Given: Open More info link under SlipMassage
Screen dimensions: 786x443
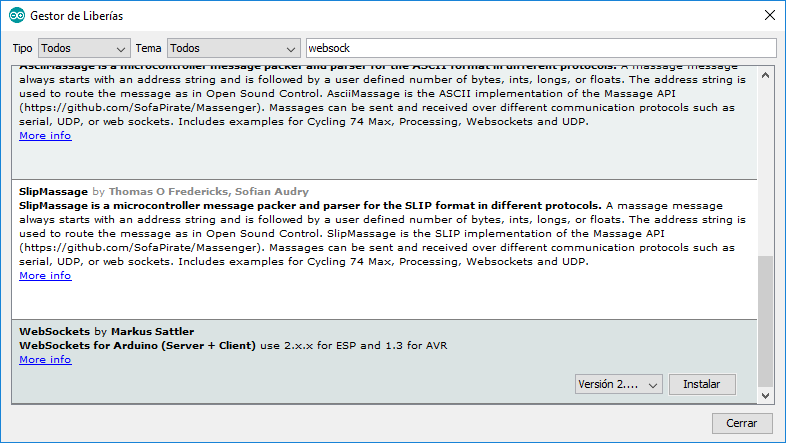Looking at the screenshot, I should click(x=45, y=276).
